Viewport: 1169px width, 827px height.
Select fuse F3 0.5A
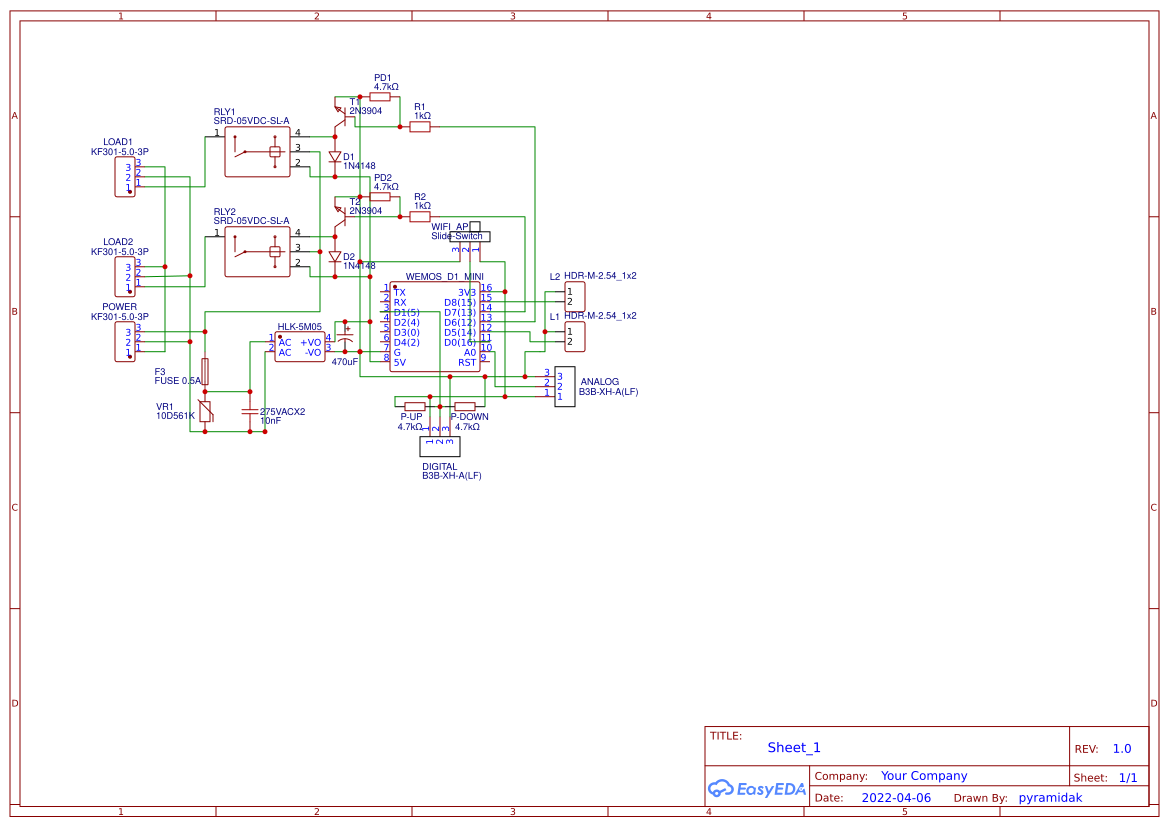tap(205, 370)
